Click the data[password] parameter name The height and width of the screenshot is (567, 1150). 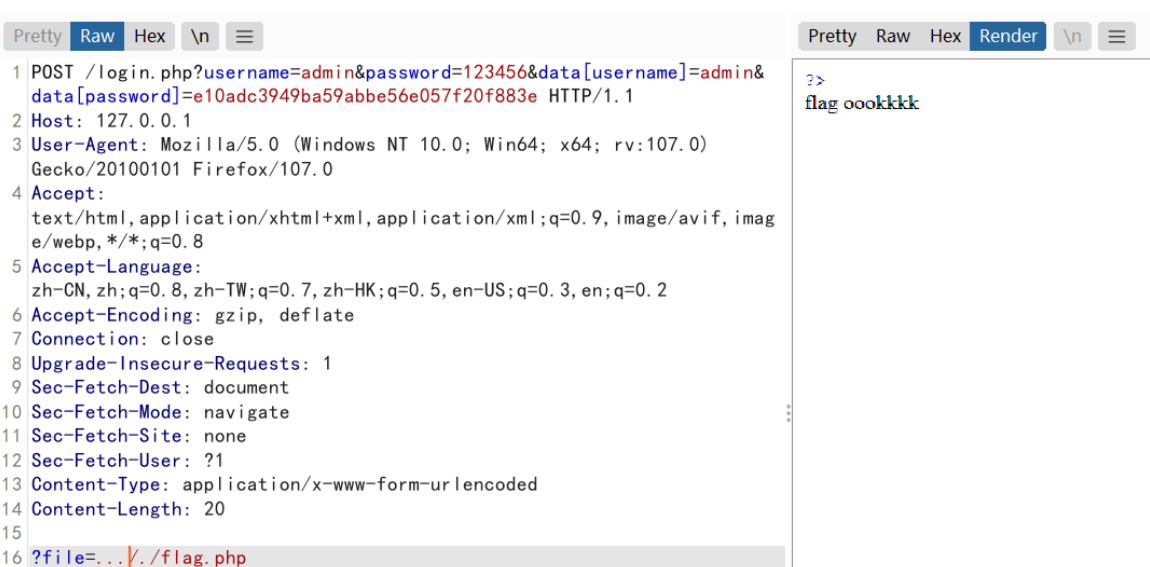point(106,97)
